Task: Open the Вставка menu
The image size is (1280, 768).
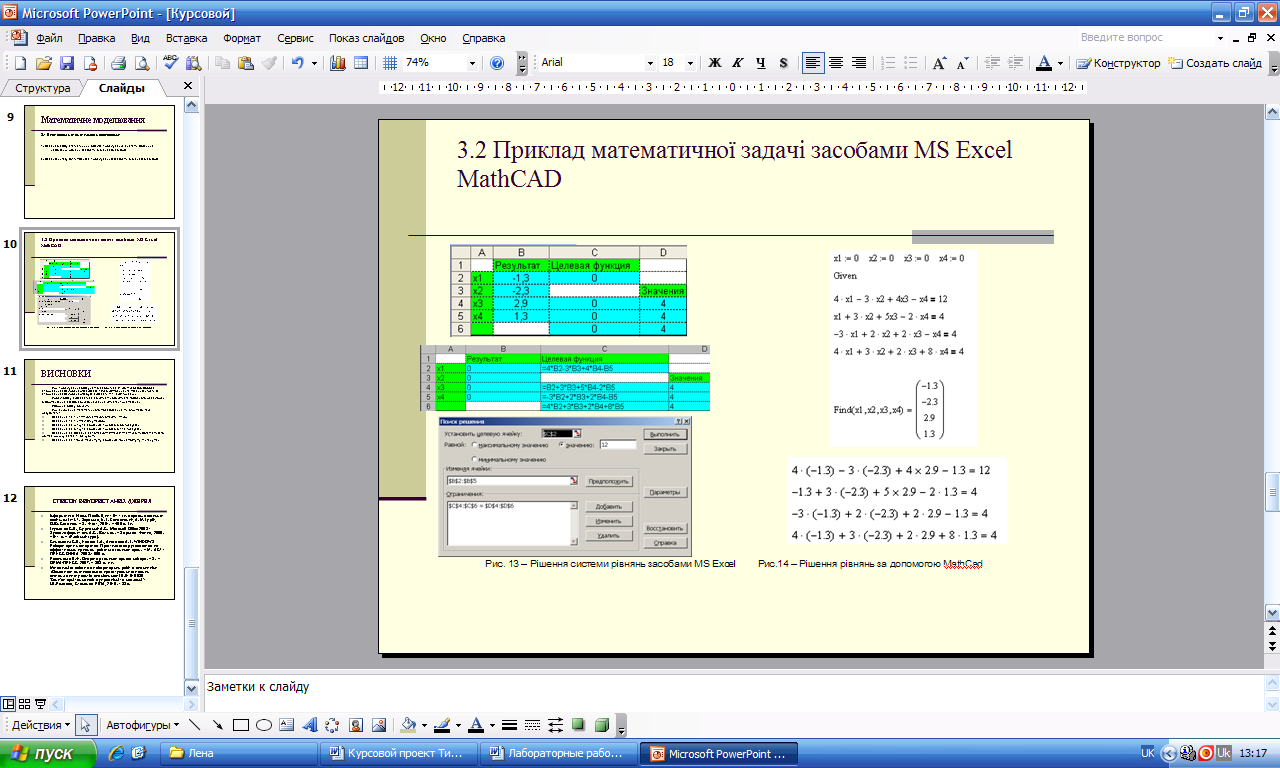Action: (x=186, y=38)
